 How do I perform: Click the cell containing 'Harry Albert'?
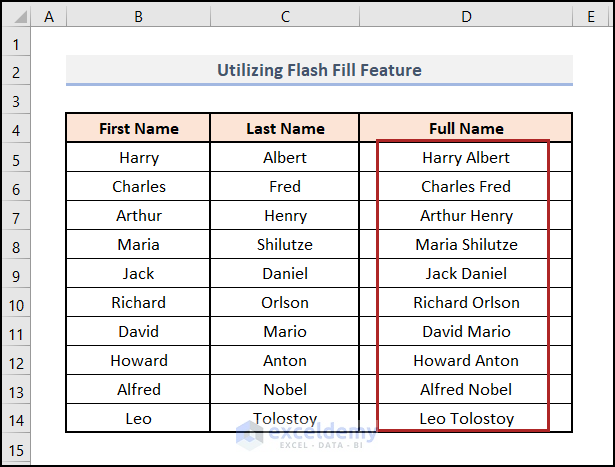point(465,158)
